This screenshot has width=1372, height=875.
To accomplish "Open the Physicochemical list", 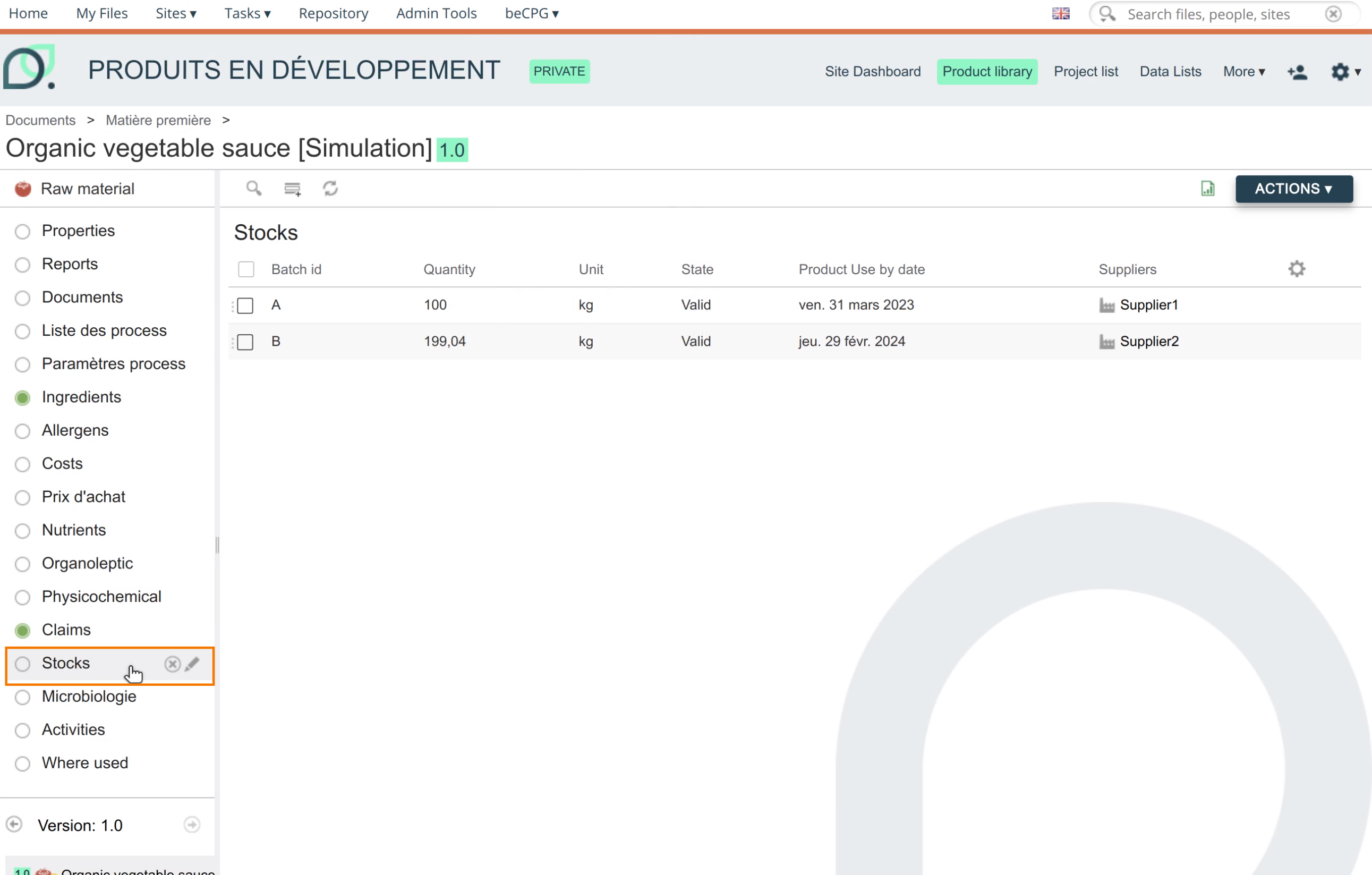I will point(101,597).
